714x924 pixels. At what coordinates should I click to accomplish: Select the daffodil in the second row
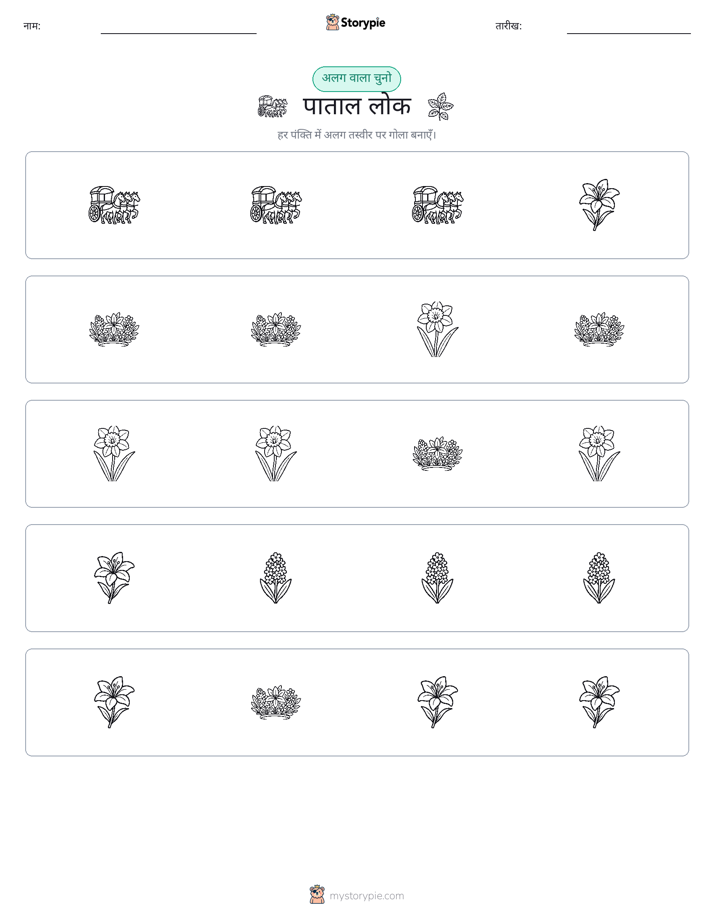point(437,329)
